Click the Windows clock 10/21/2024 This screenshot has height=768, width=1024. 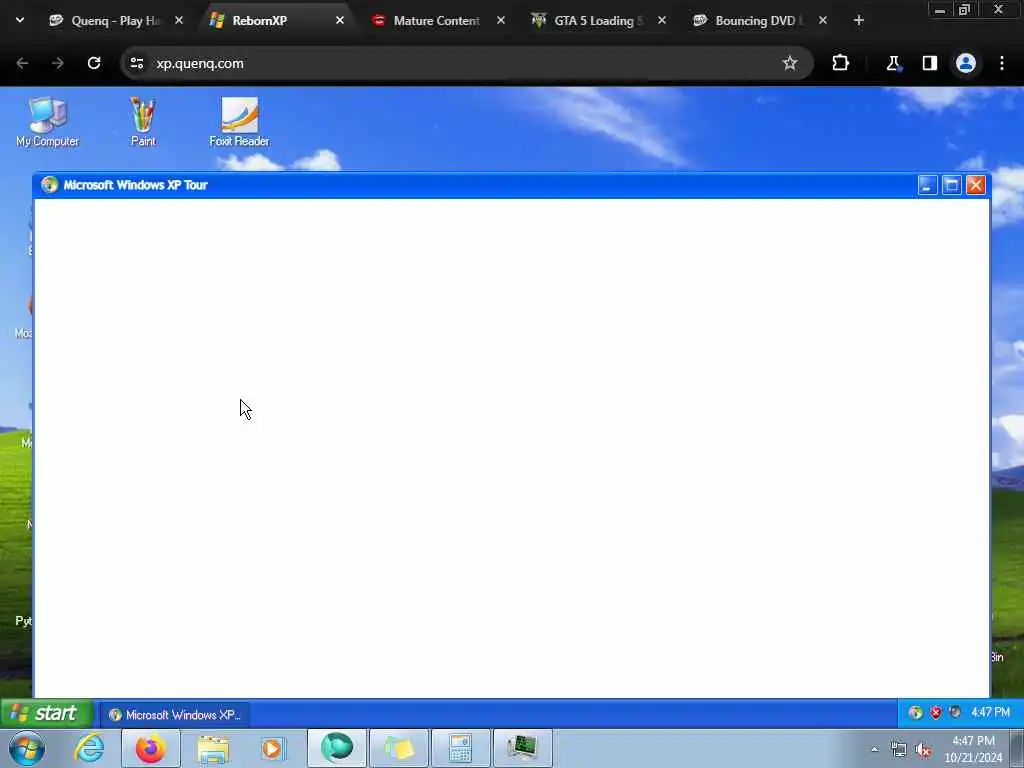[x=973, y=749]
